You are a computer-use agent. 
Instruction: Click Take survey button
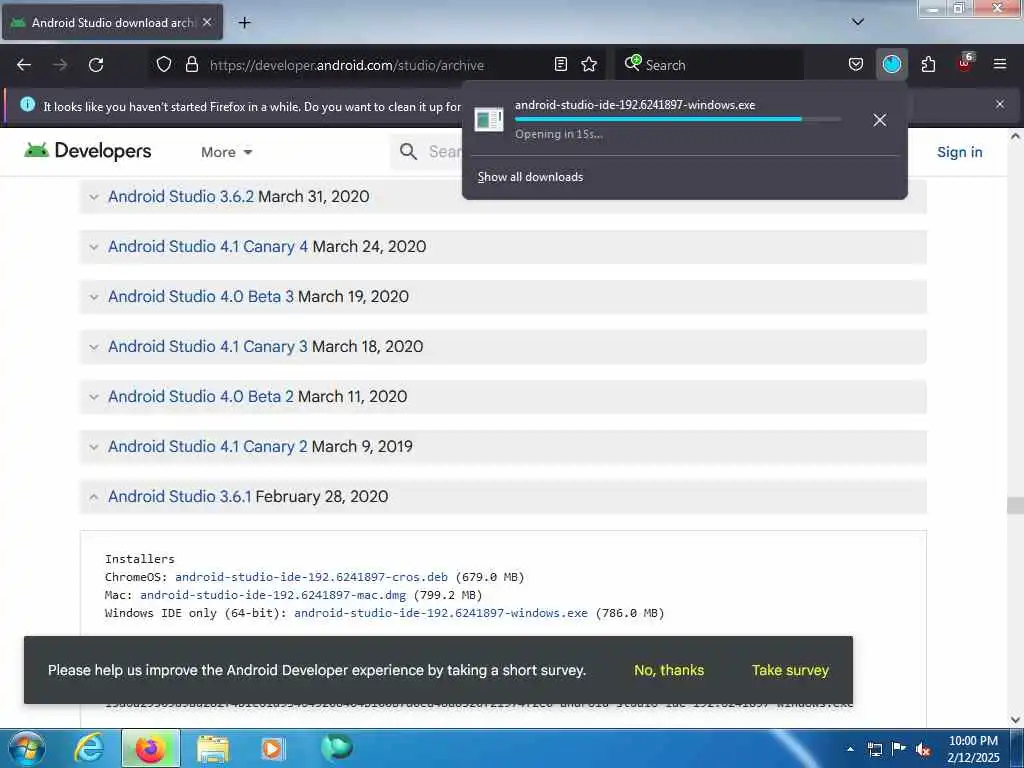tap(790, 670)
